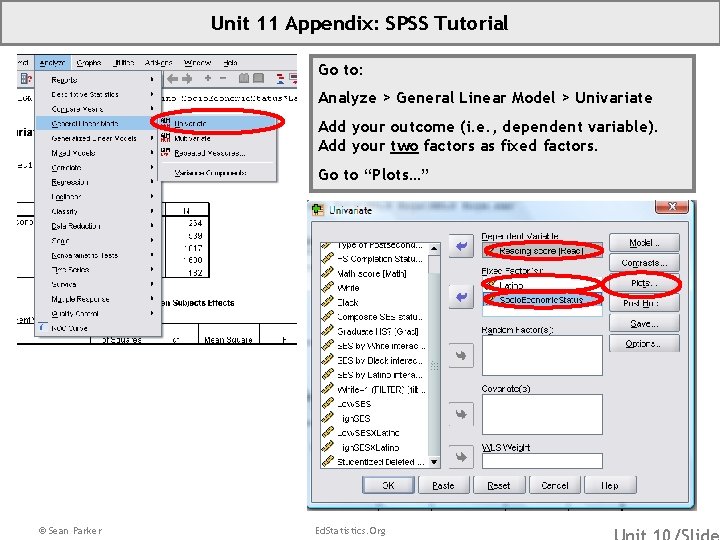Expand the Correlate submenu arrow

pyautogui.click(x=152, y=167)
